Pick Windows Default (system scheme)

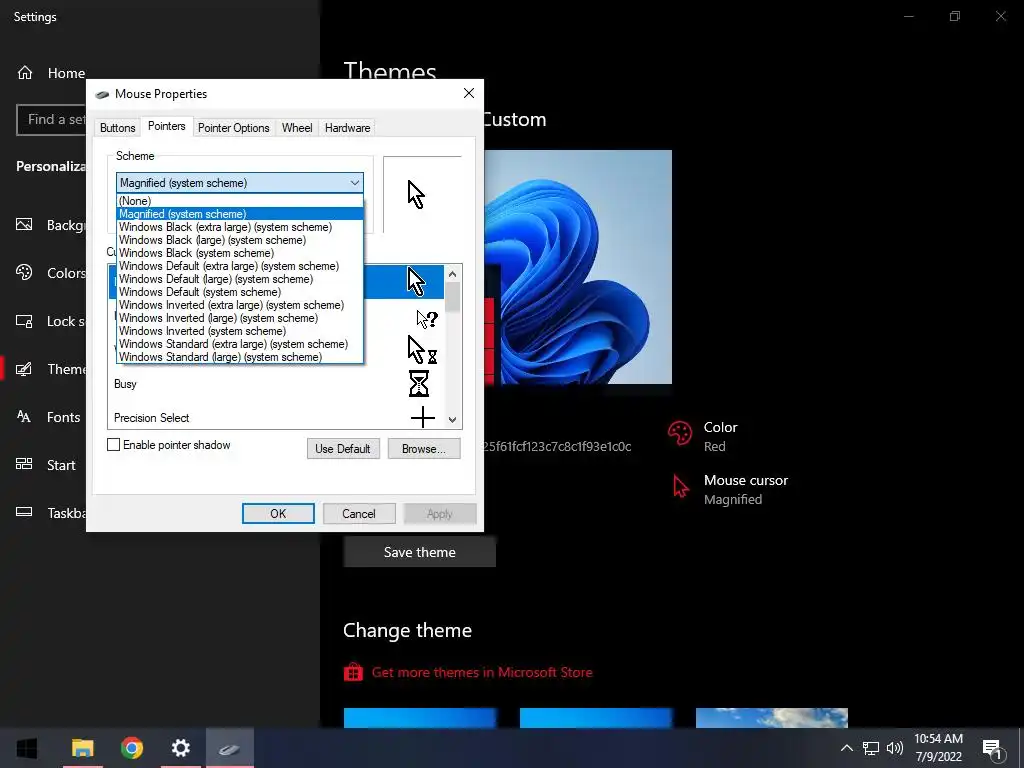tap(240, 292)
